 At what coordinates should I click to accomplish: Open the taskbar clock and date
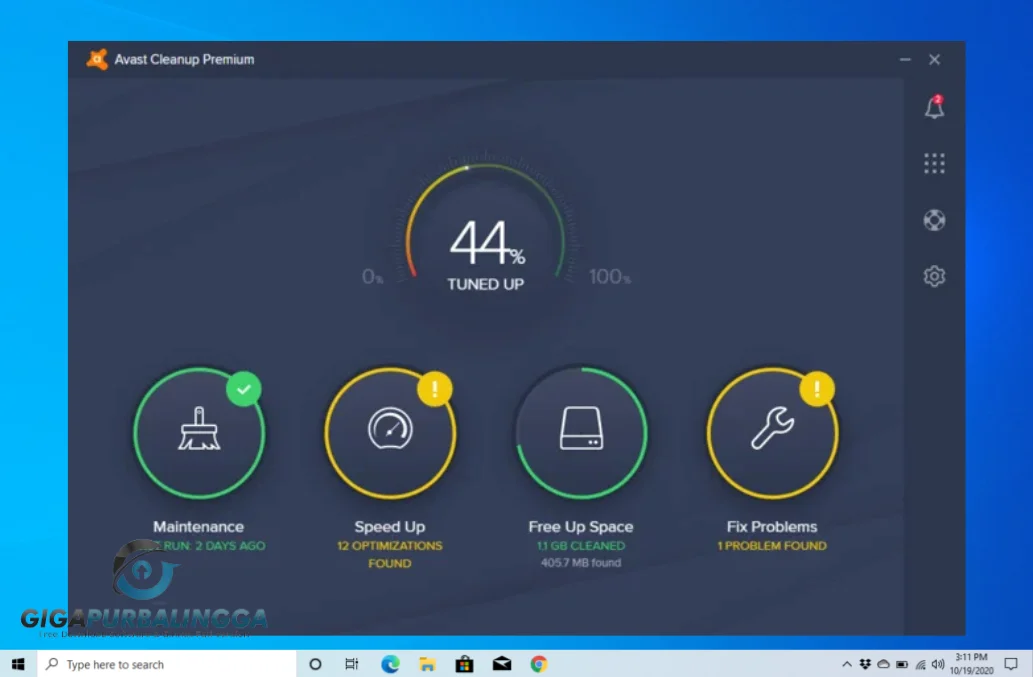[x=971, y=664]
